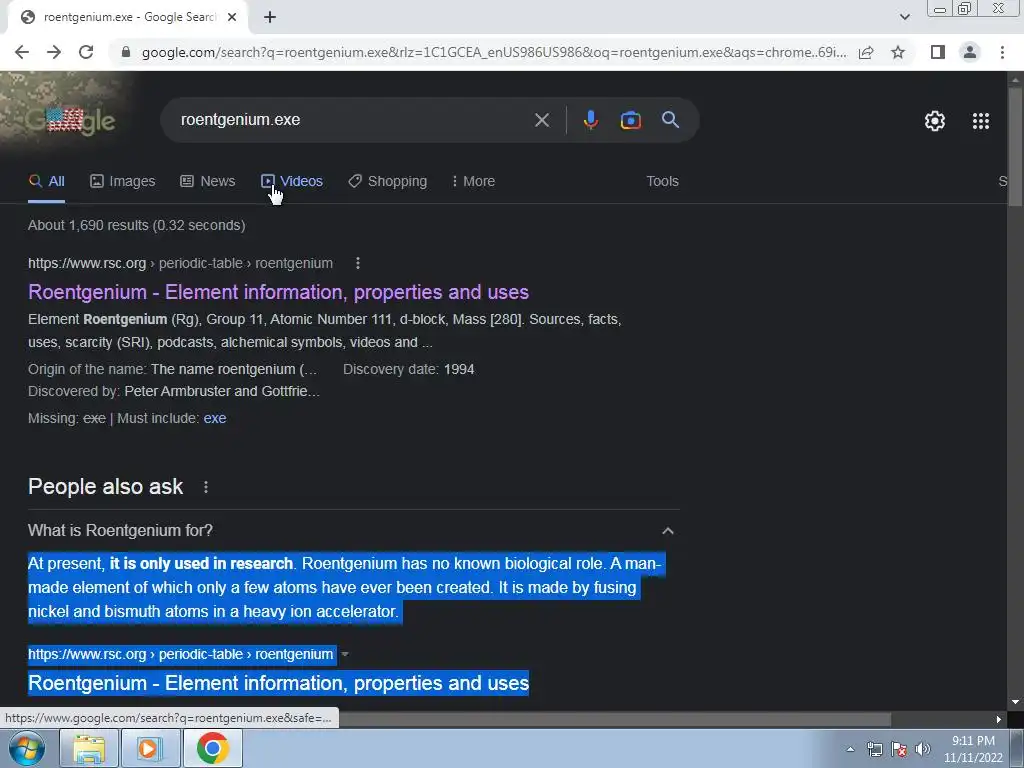This screenshot has width=1024, height=768.
Task: Open the Windows Start button
Action: [26, 748]
